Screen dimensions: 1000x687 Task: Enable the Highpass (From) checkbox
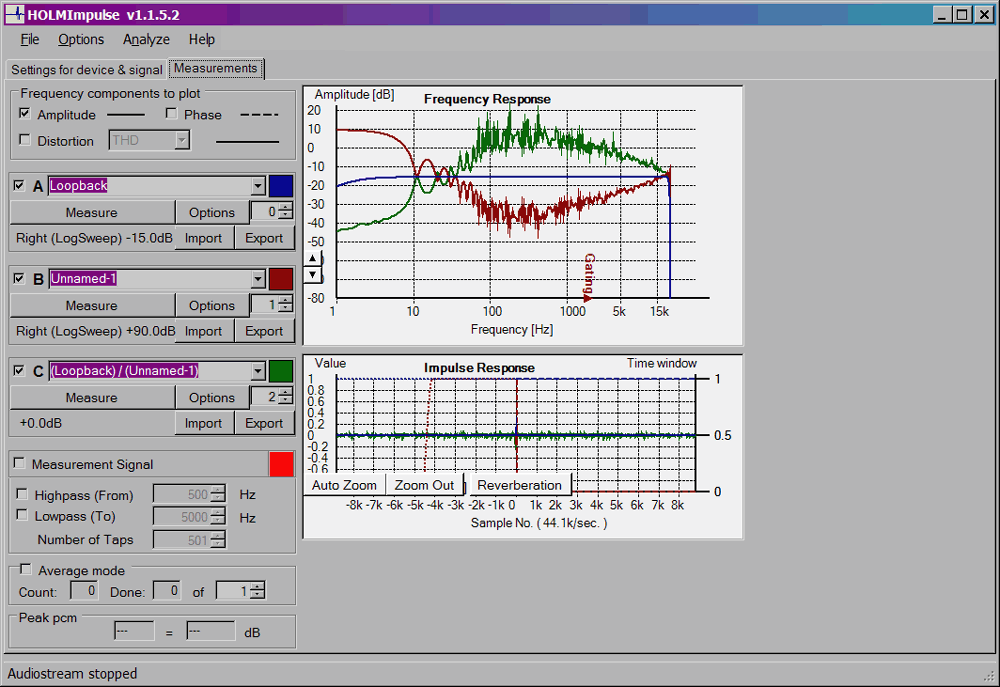22,494
